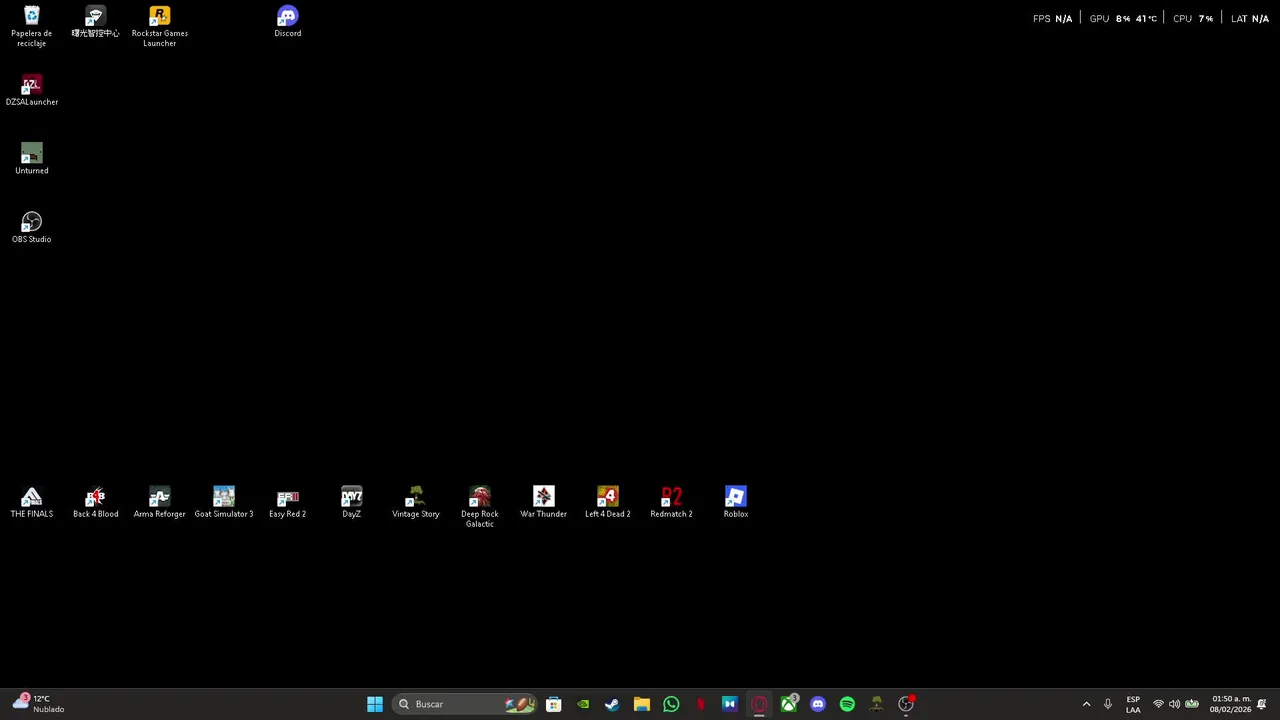The width and height of the screenshot is (1280, 720).
Task: Open the weather widget showing 12°C Nublado
Action: point(40,704)
